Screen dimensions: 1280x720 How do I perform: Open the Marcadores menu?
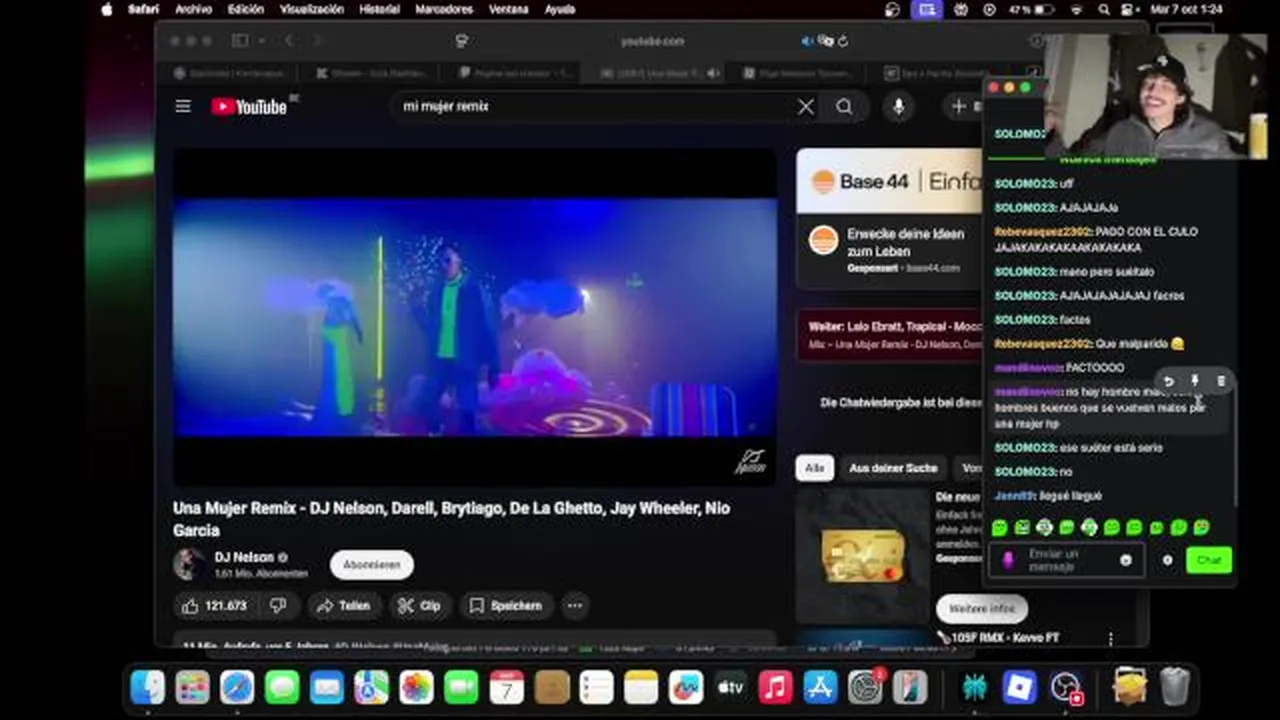(444, 9)
